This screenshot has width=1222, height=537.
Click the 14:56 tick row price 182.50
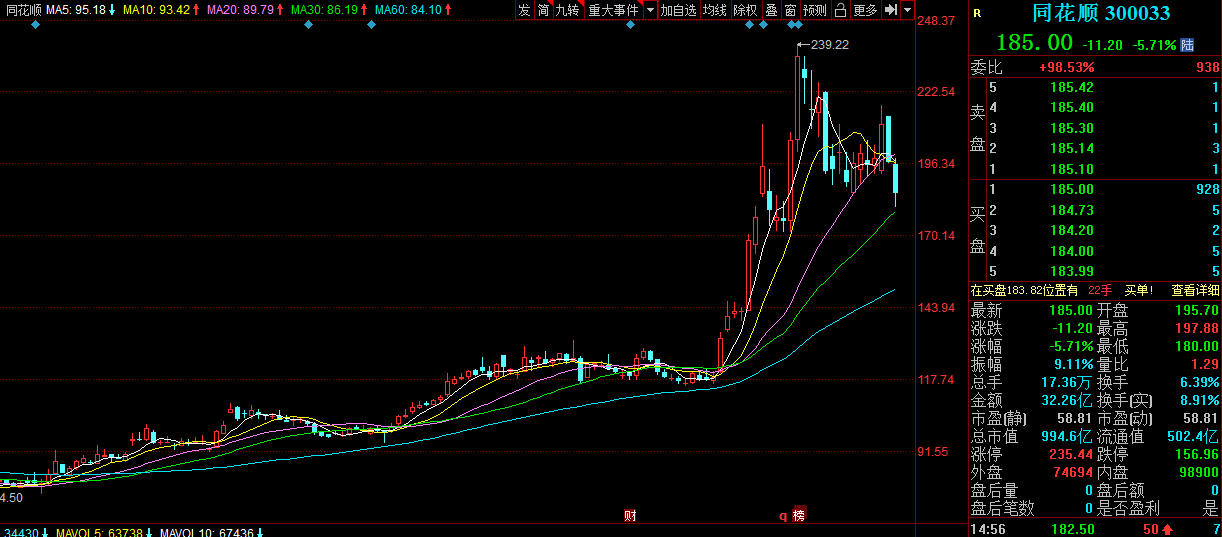tap(1073, 529)
